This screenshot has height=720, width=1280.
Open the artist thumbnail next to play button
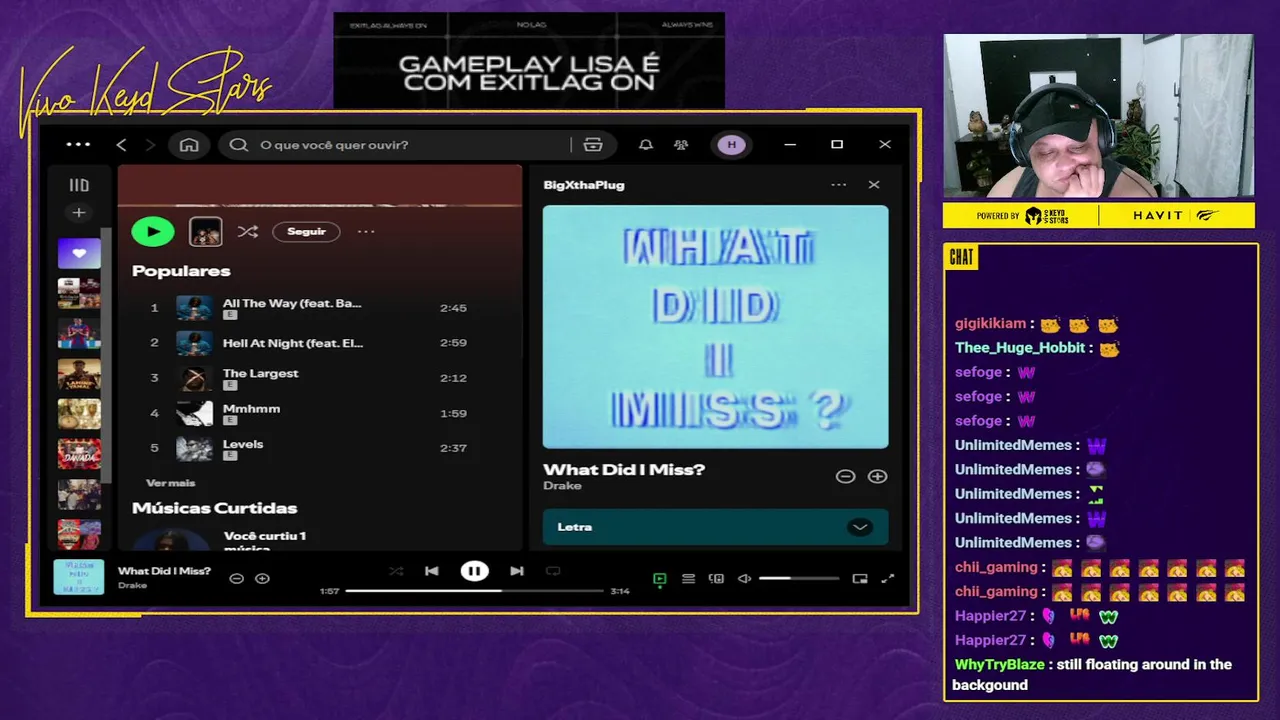(206, 231)
